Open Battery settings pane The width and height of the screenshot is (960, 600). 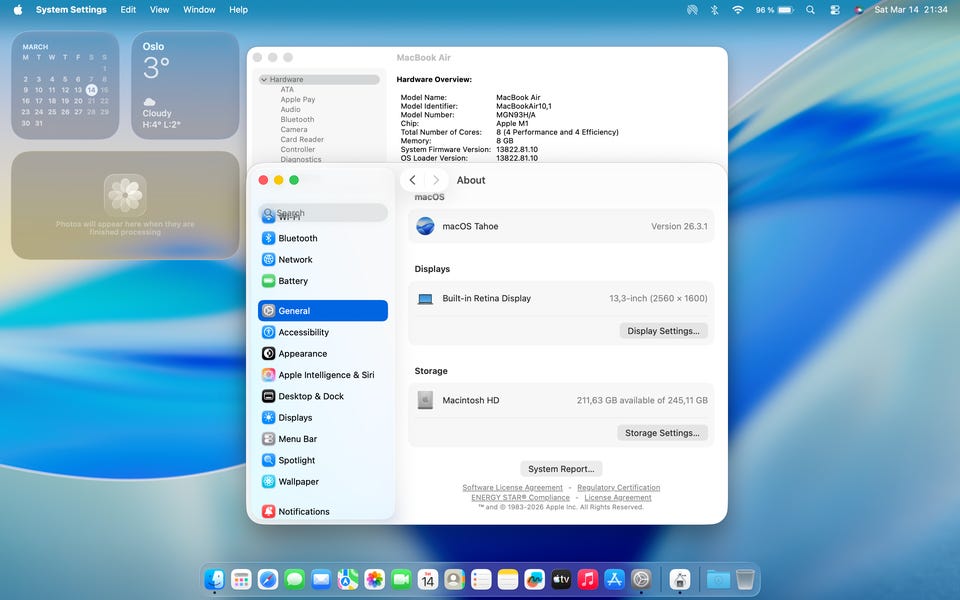pos(292,281)
